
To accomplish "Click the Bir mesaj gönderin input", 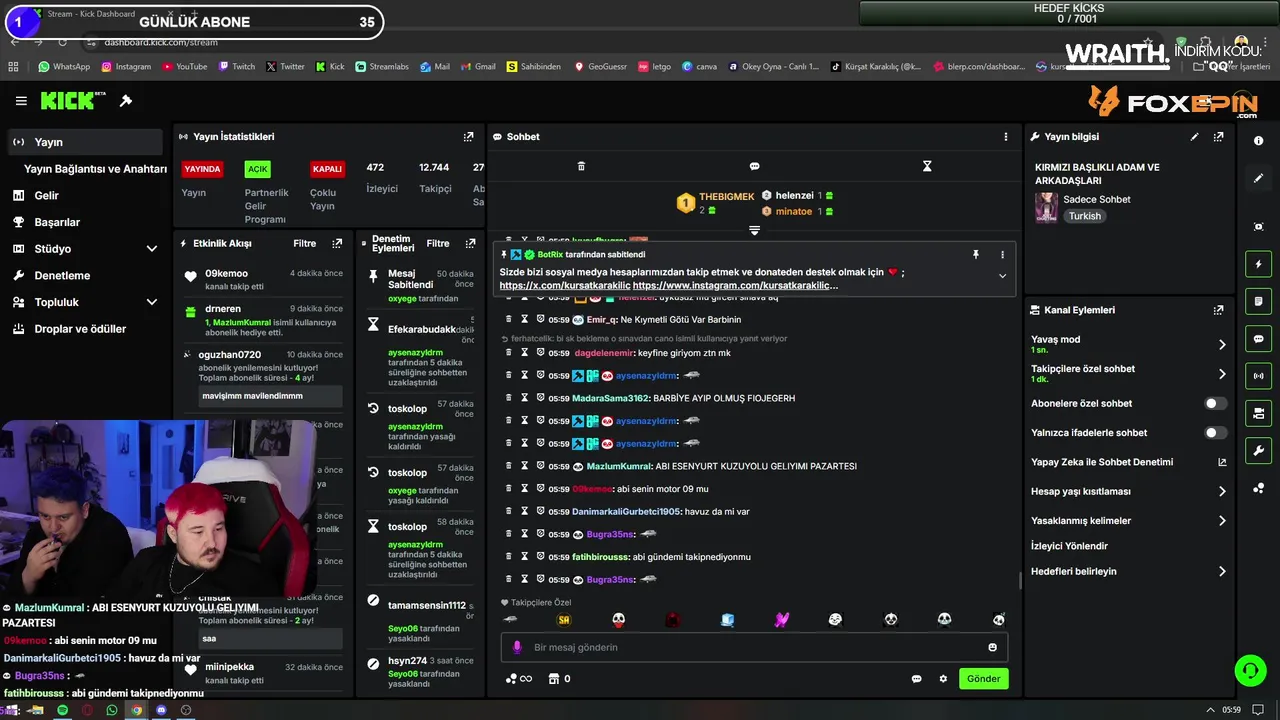I will (x=754, y=647).
